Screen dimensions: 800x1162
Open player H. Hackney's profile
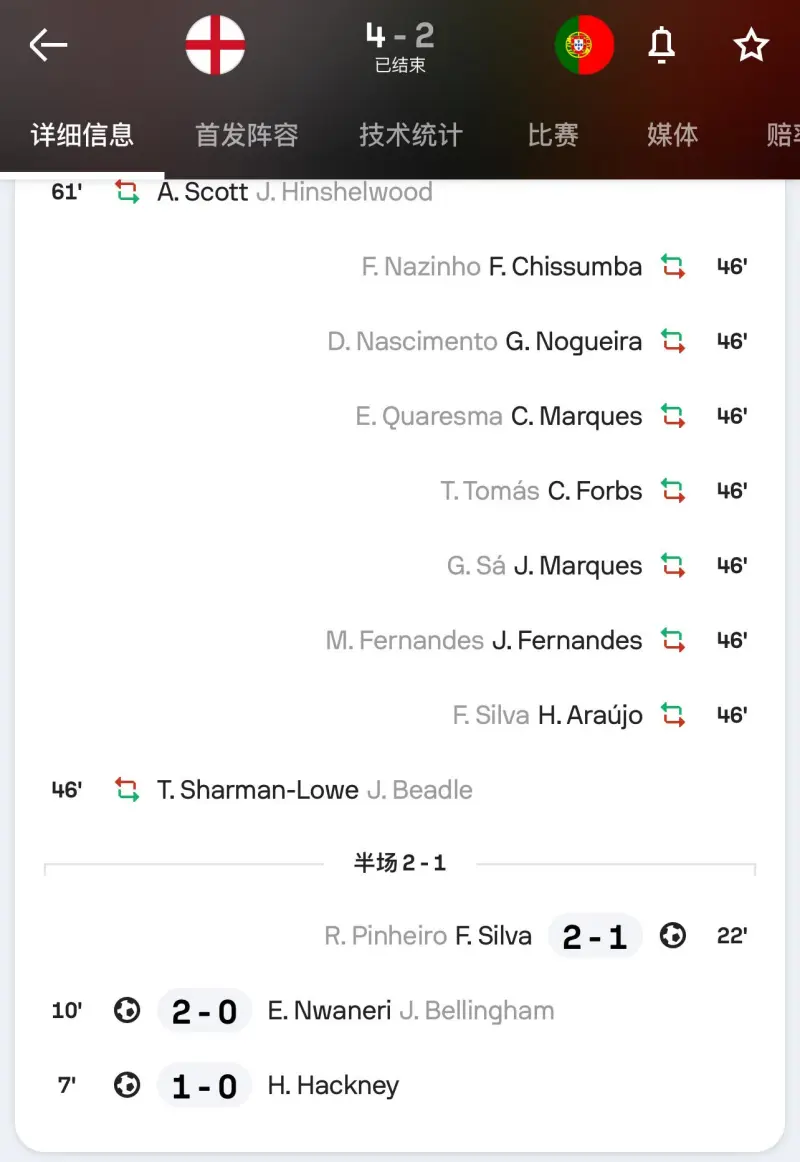click(x=333, y=1086)
